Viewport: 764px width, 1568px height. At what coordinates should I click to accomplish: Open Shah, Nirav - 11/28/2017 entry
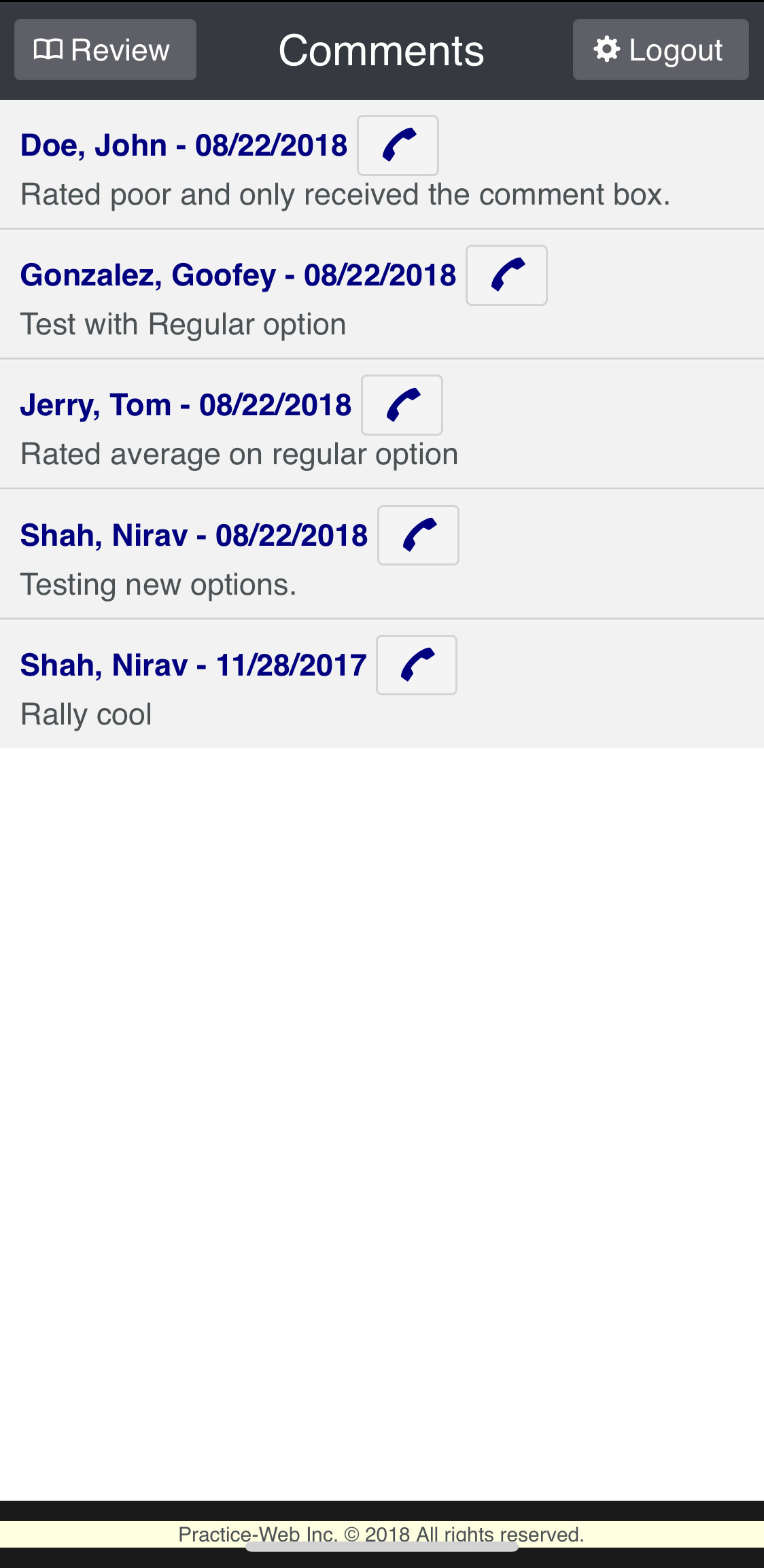click(193, 665)
